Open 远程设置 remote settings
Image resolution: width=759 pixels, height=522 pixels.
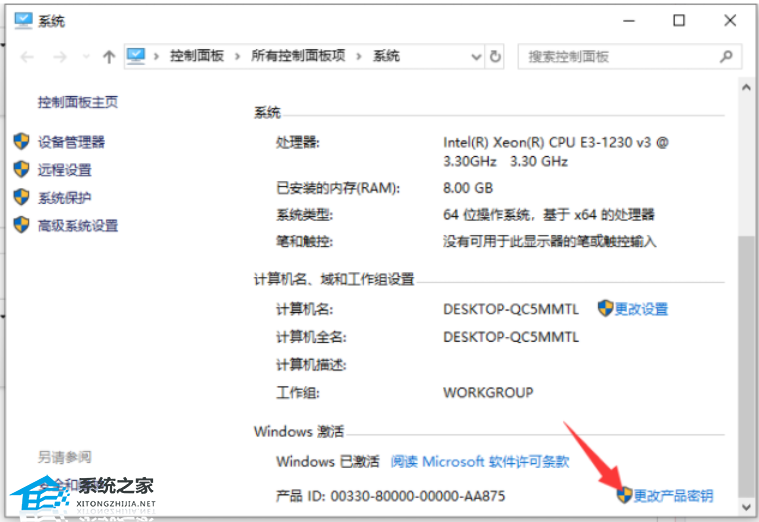point(65,170)
